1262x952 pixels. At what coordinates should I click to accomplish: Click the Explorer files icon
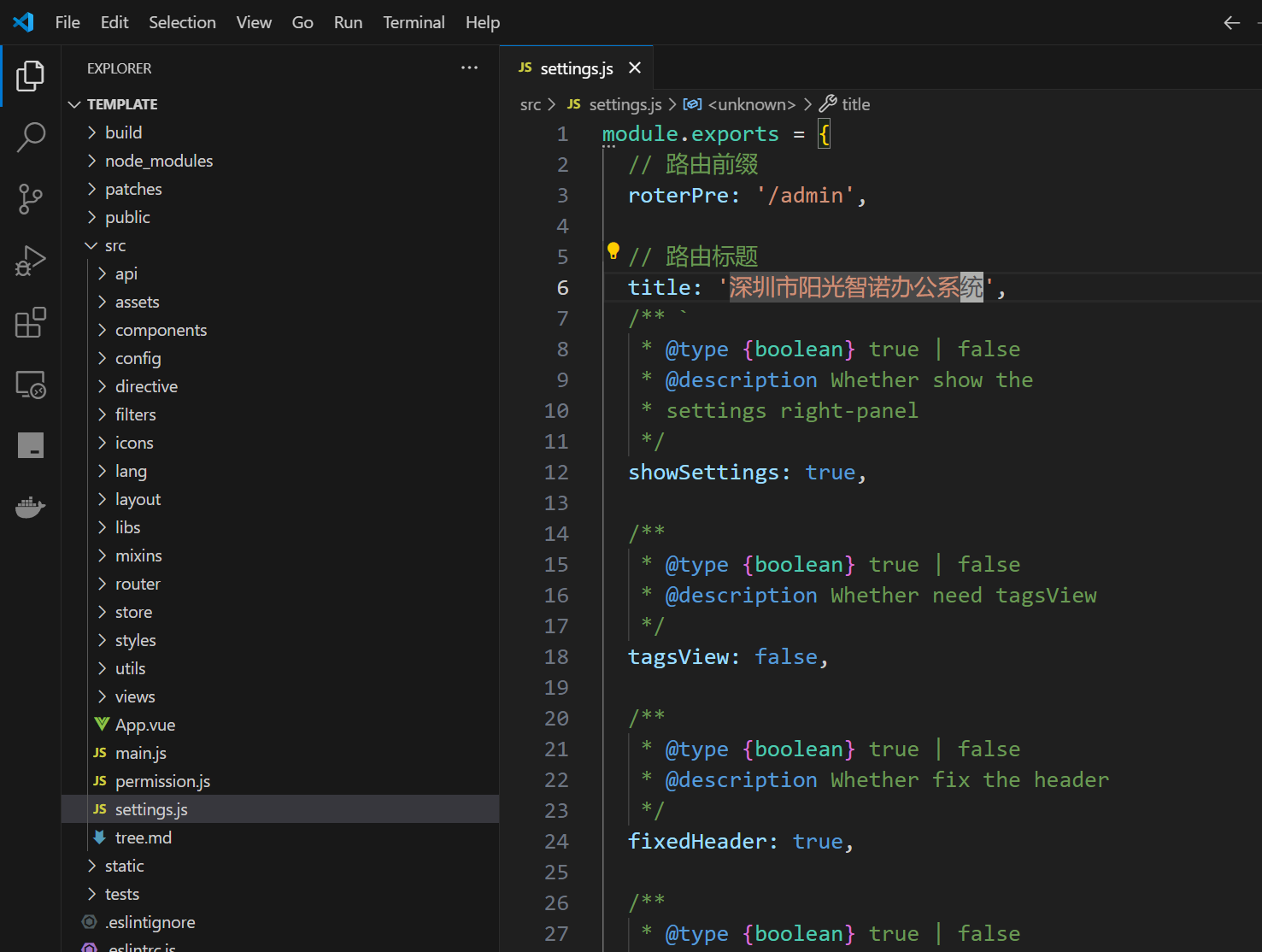[31, 76]
